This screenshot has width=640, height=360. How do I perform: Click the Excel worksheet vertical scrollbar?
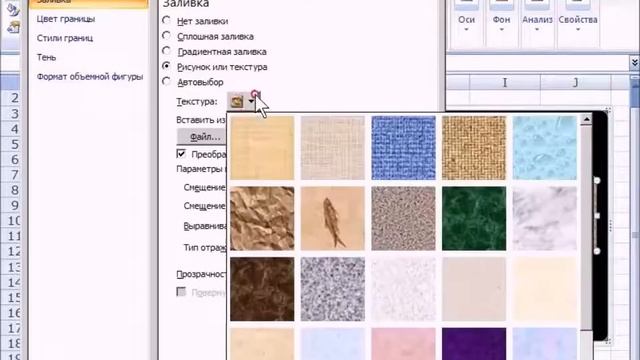[635, 216]
